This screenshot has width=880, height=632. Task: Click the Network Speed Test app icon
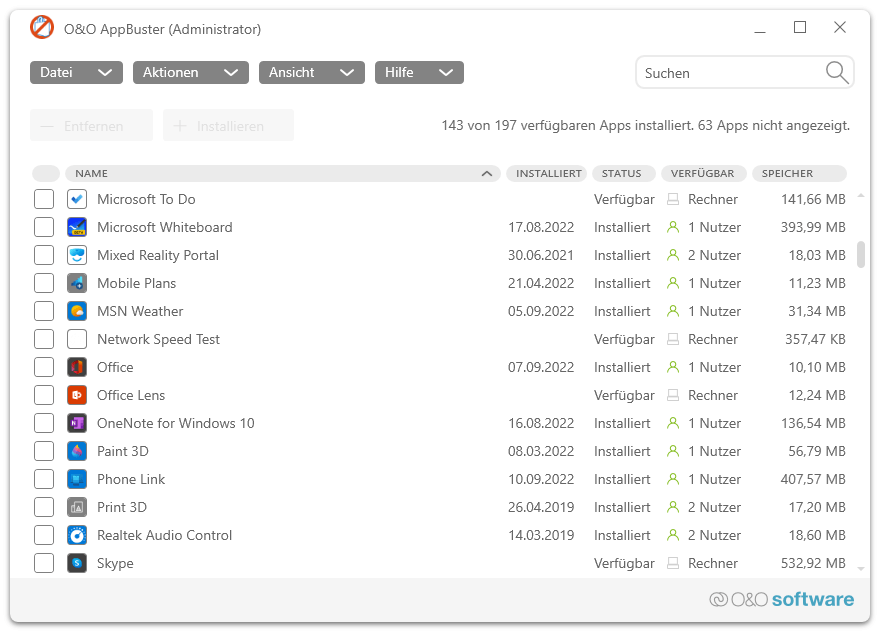[x=77, y=340]
